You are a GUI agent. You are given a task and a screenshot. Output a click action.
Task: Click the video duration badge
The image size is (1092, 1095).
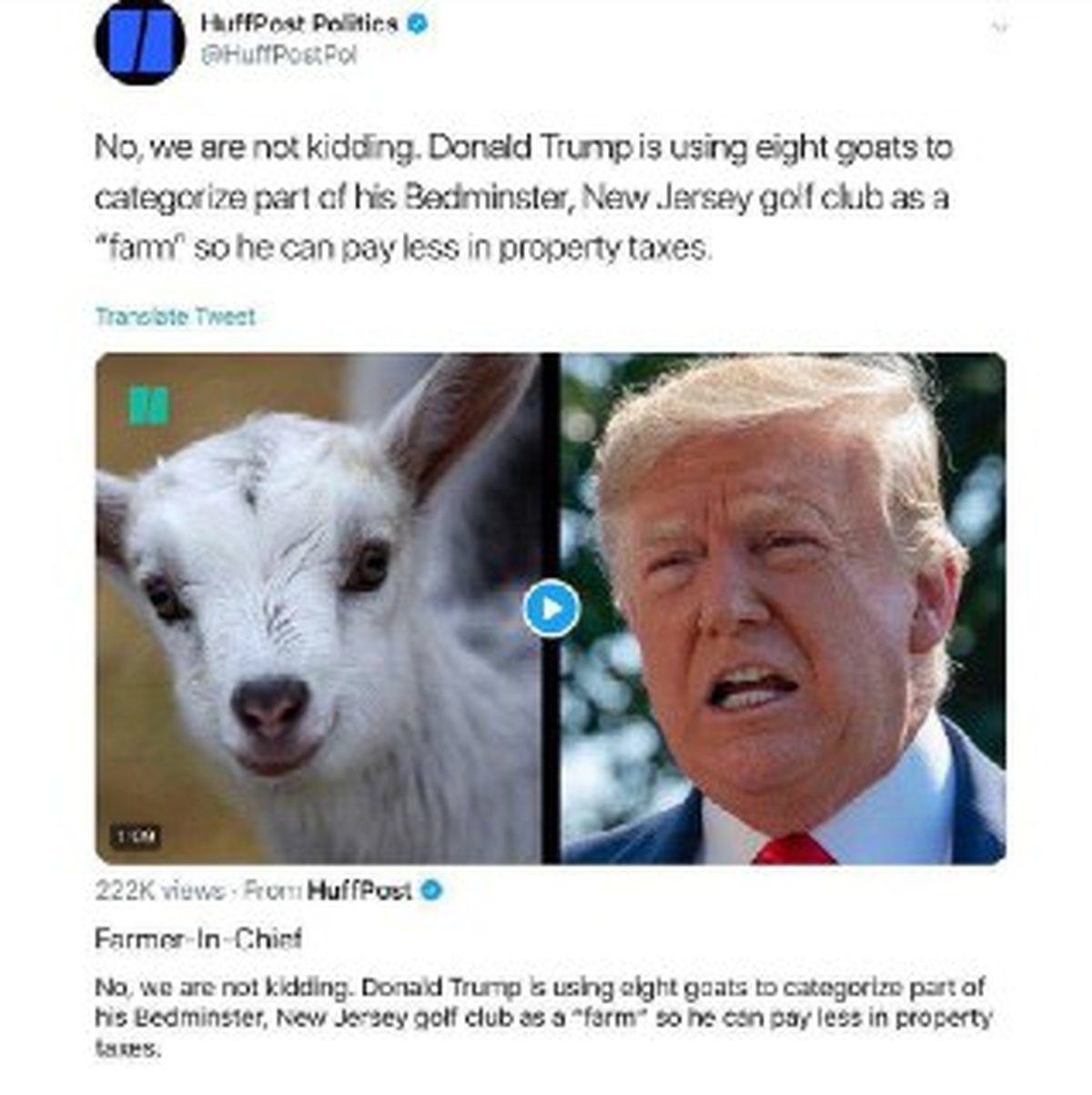pyautogui.click(x=136, y=835)
